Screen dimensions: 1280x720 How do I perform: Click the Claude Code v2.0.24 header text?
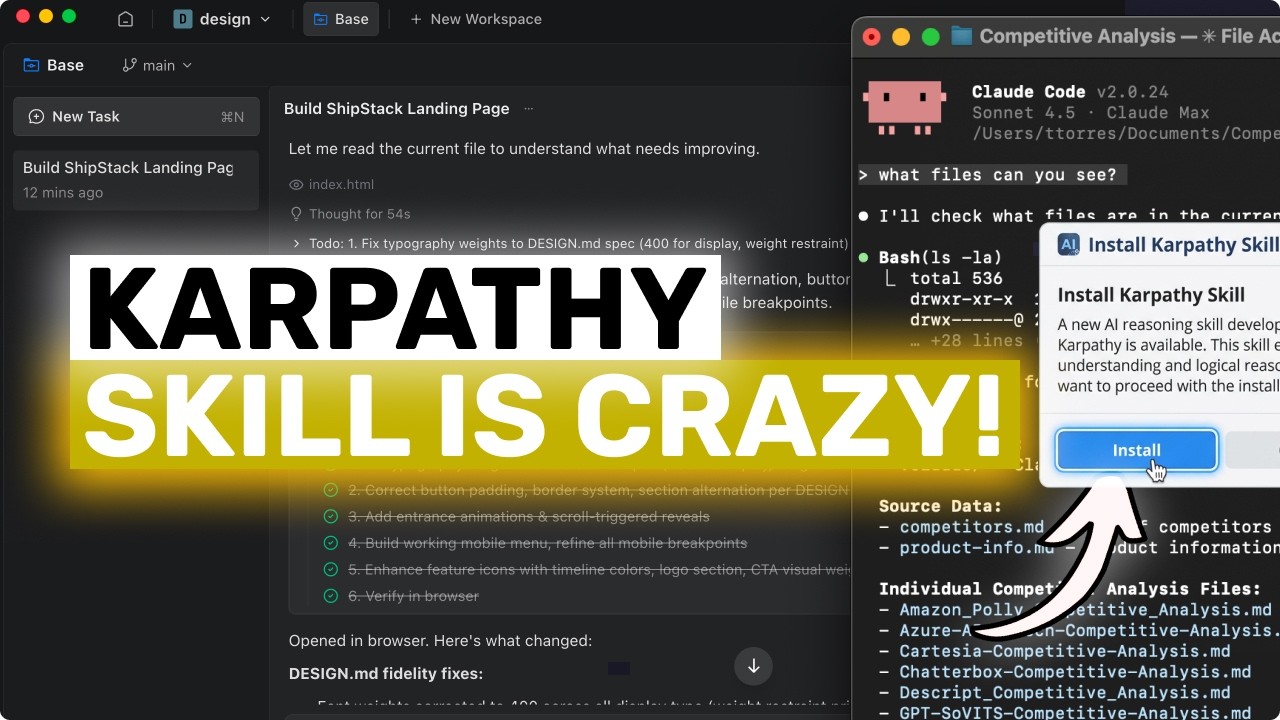1070,92
